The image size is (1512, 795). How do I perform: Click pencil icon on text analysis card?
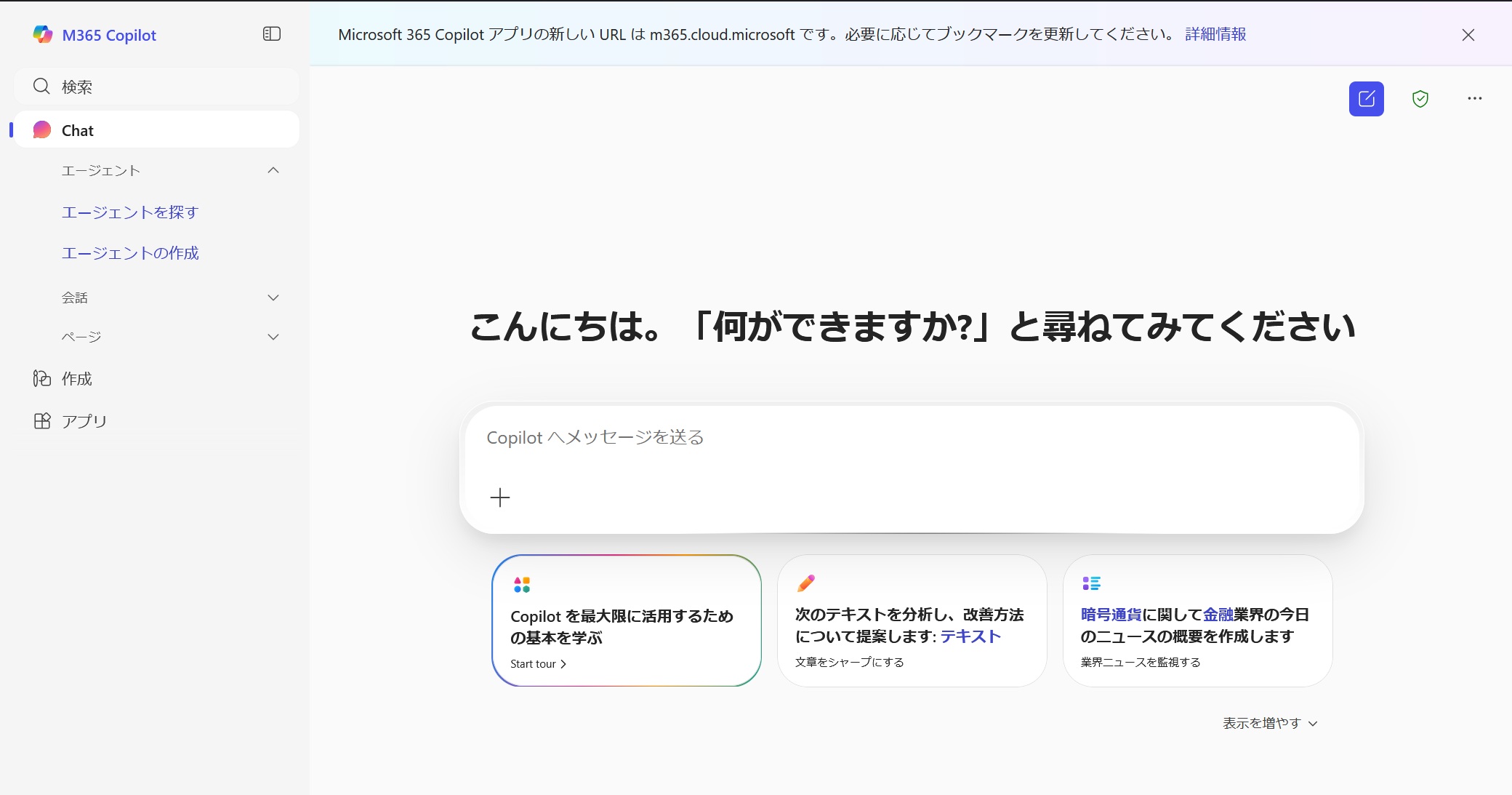pos(806,583)
